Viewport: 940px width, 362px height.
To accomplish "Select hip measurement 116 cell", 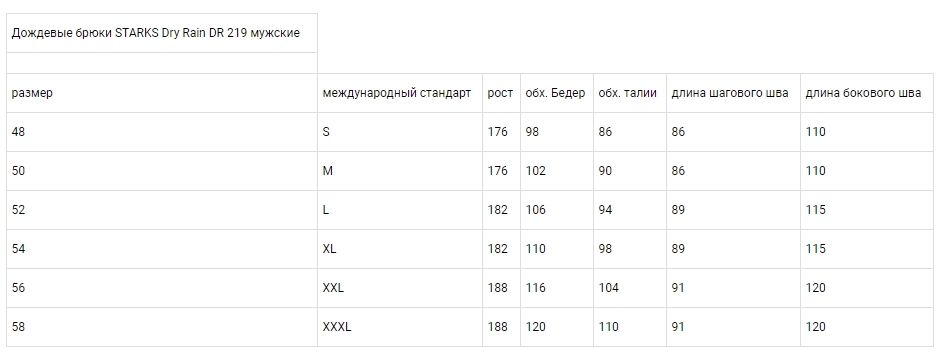I will click(557, 288).
